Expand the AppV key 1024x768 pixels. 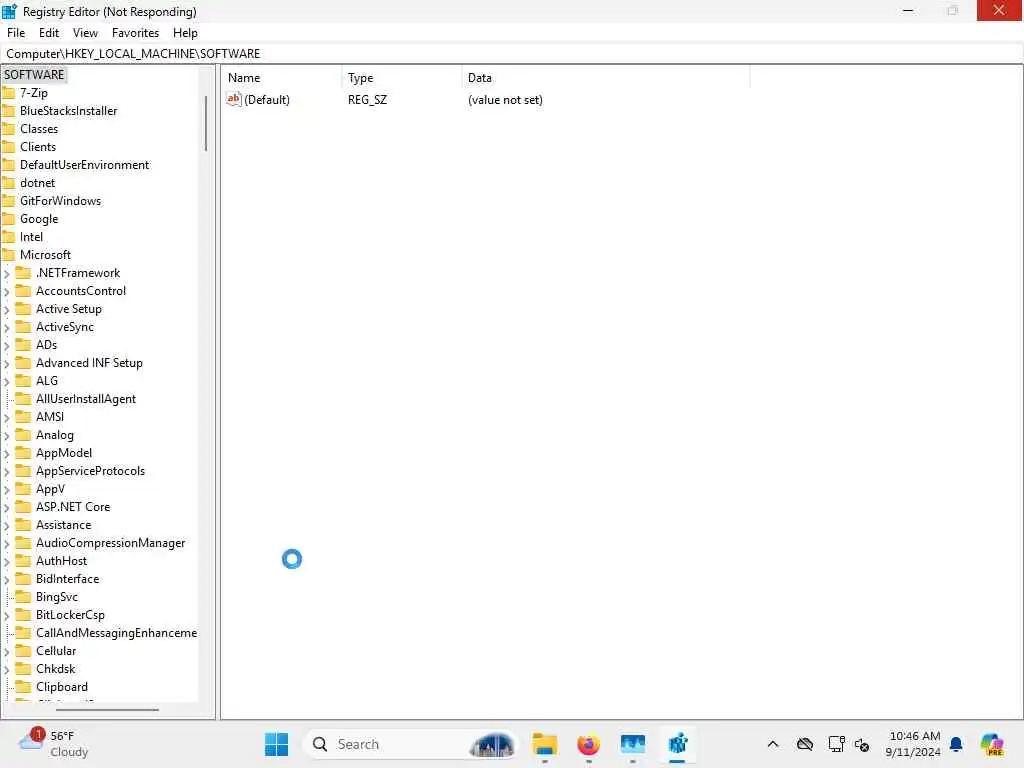(x=7, y=489)
